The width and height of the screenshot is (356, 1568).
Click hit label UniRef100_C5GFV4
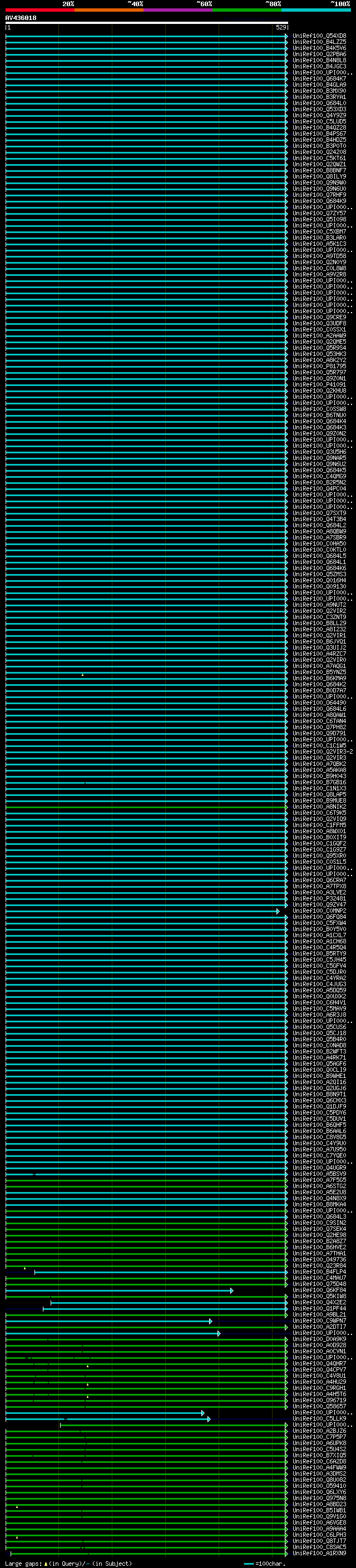pyautogui.click(x=319, y=966)
